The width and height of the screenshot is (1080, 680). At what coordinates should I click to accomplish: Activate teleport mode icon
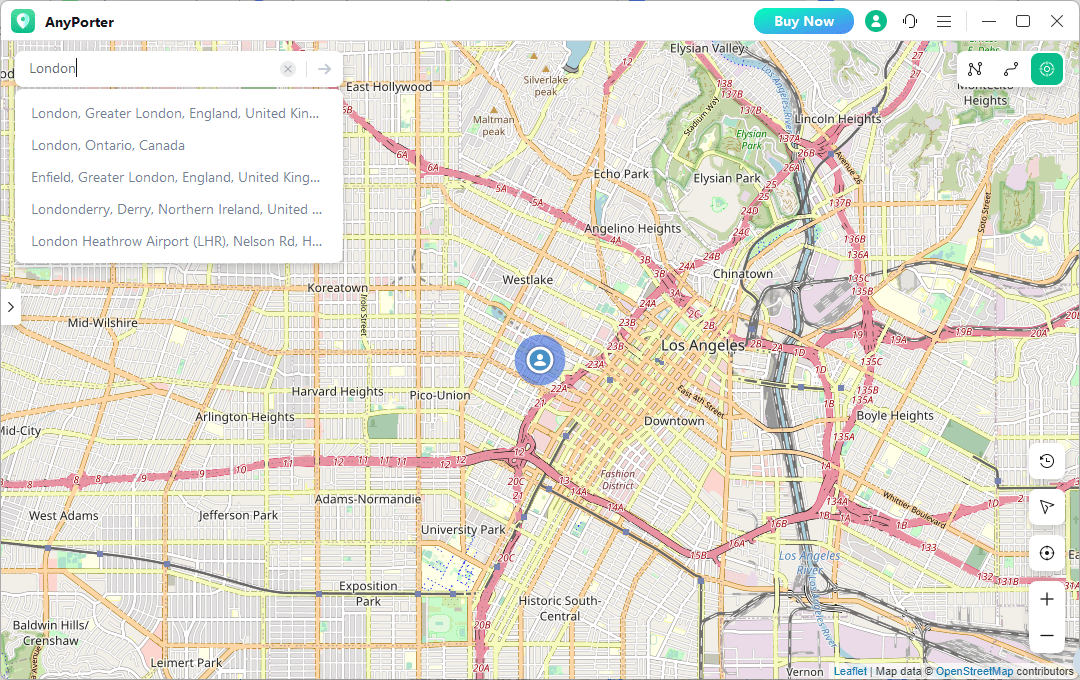click(x=1047, y=69)
